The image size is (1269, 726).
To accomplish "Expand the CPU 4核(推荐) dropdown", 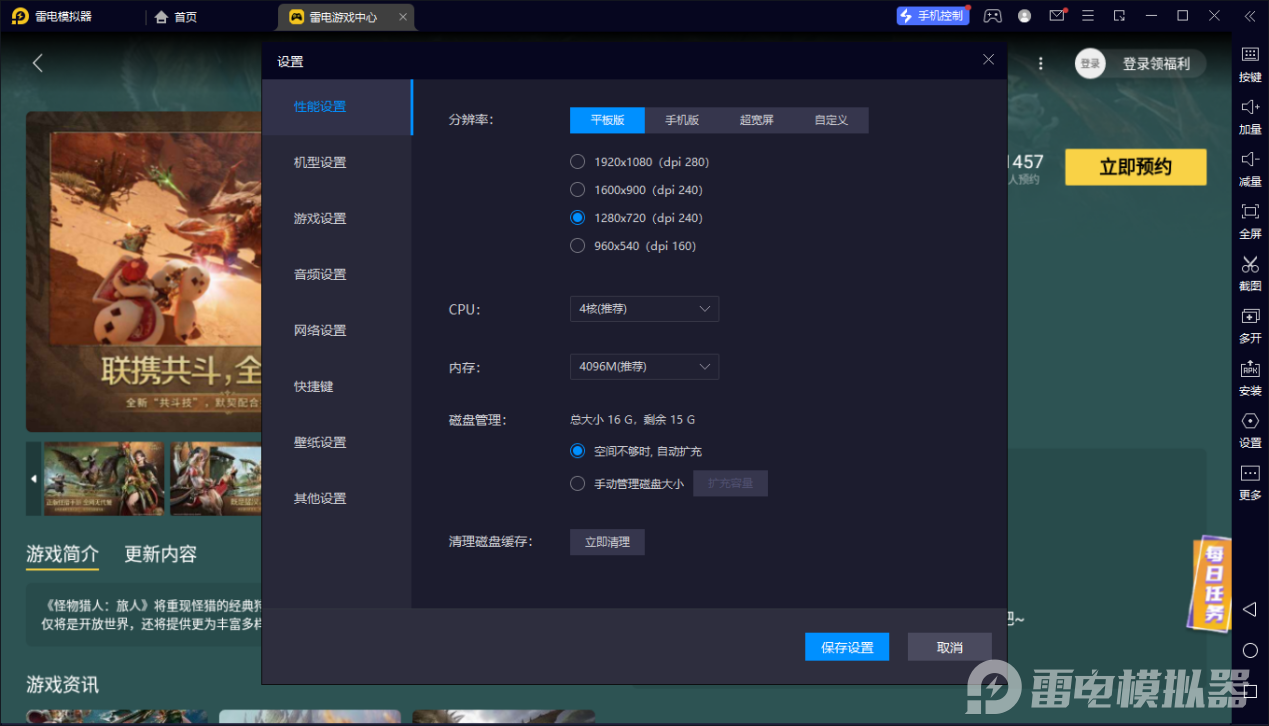I will [644, 309].
